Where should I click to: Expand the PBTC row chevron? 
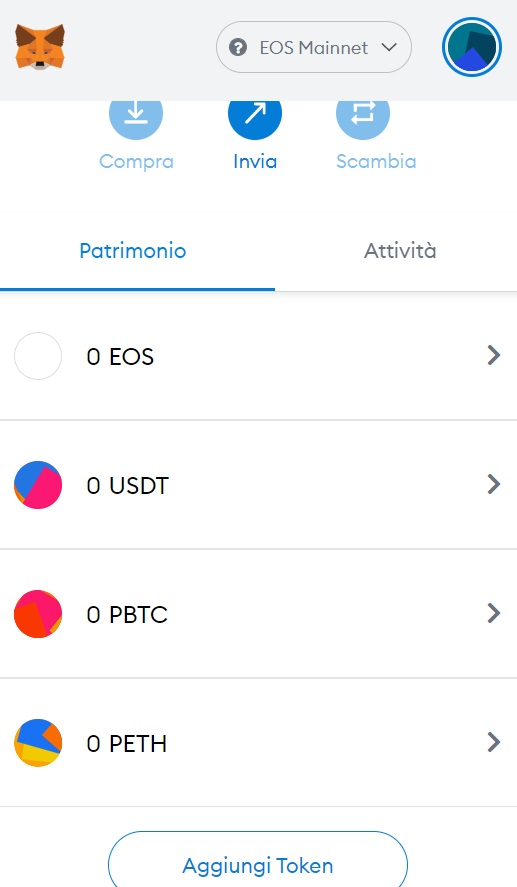(494, 613)
